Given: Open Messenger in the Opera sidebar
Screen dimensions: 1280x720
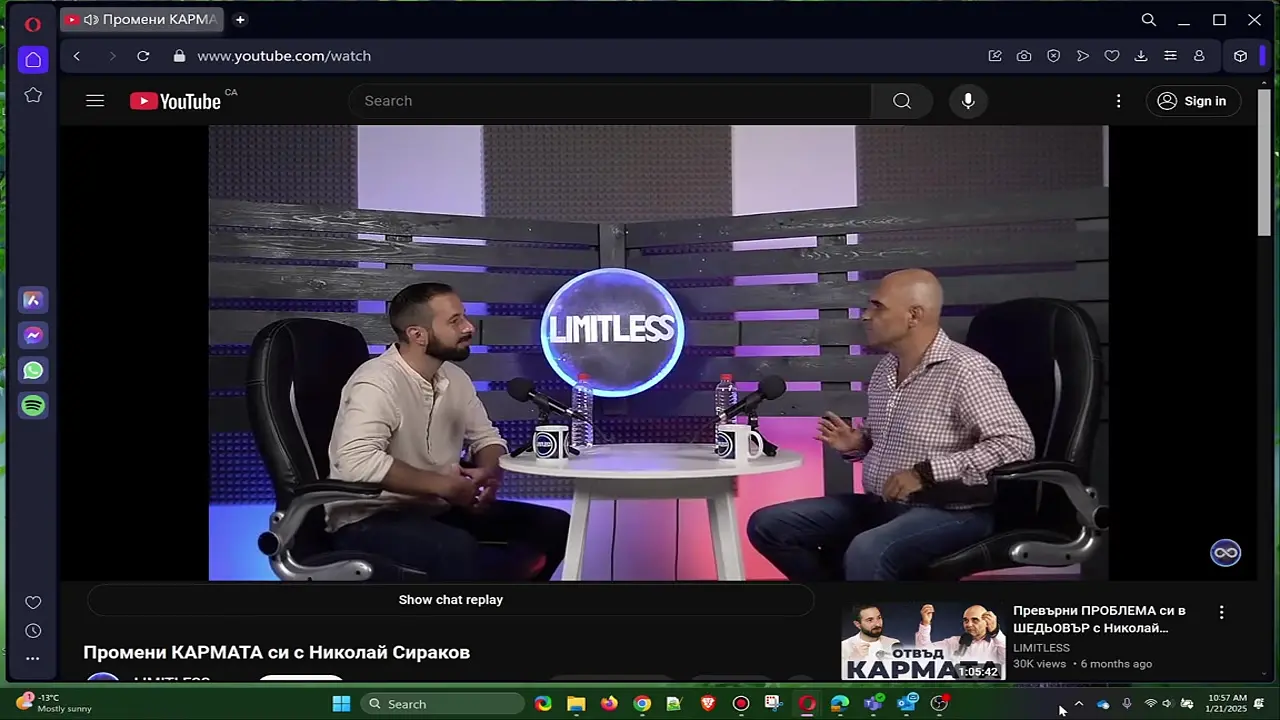Looking at the screenshot, I should 33,336.
